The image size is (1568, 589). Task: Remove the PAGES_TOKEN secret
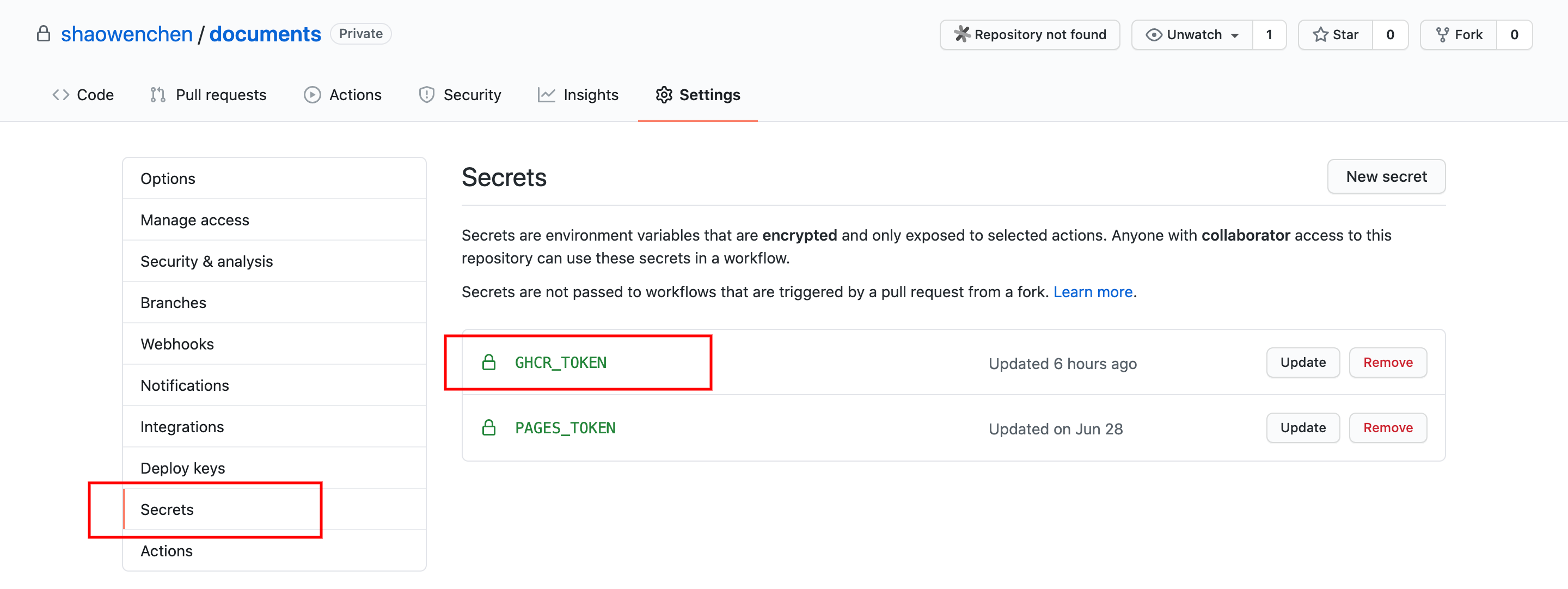point(1388,428)
